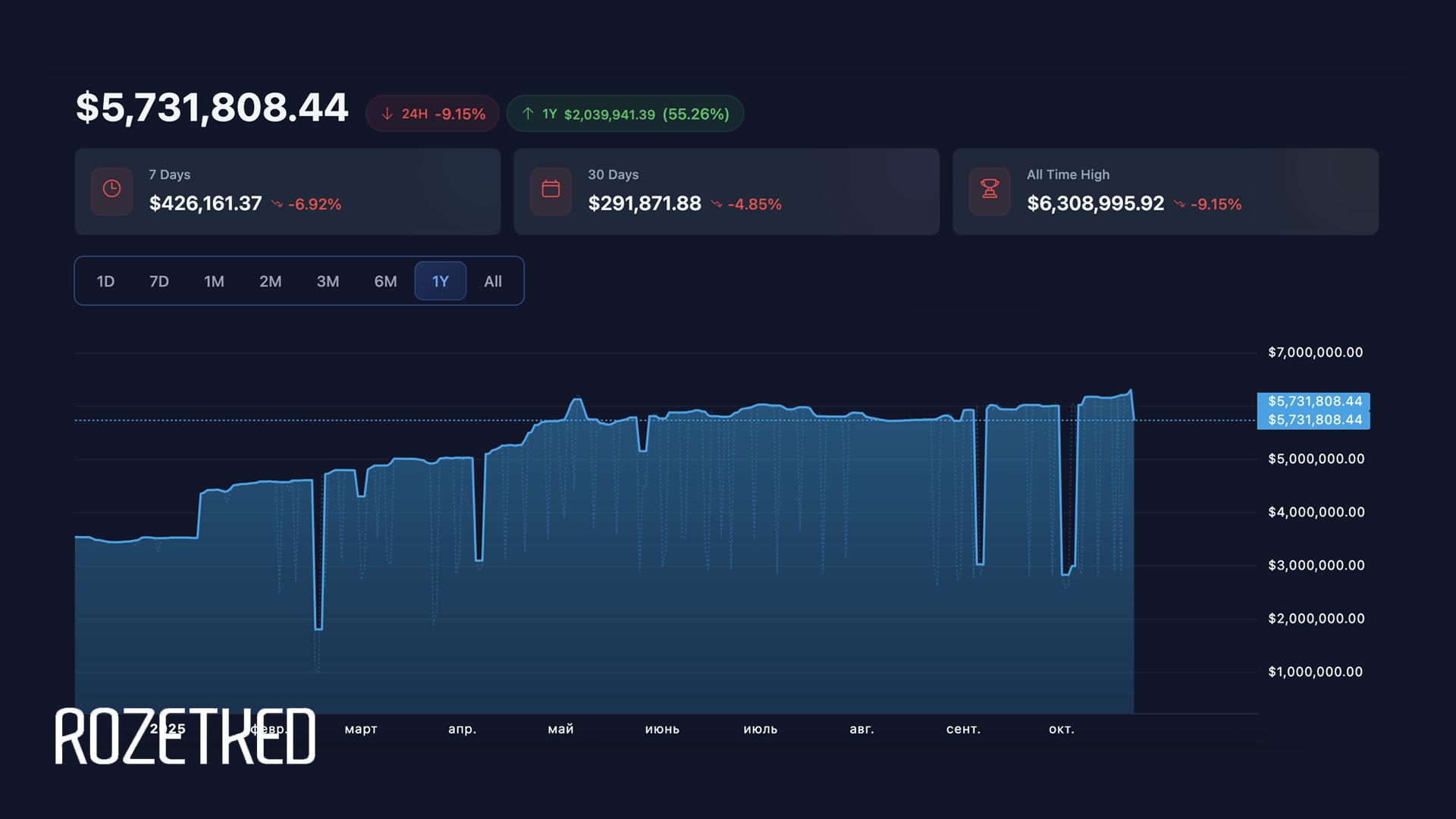Click the clock icon in 7 Days card
Viewport: 1456px width, 819px height.
[111, 190]
